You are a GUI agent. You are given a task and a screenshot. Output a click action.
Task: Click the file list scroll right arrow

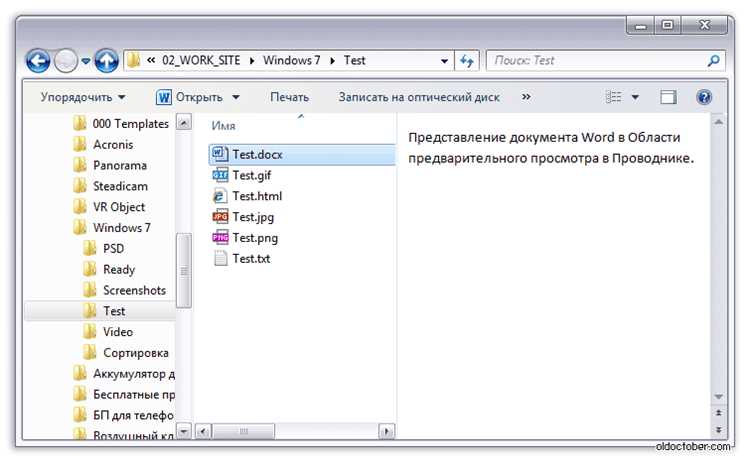[386, 431]
